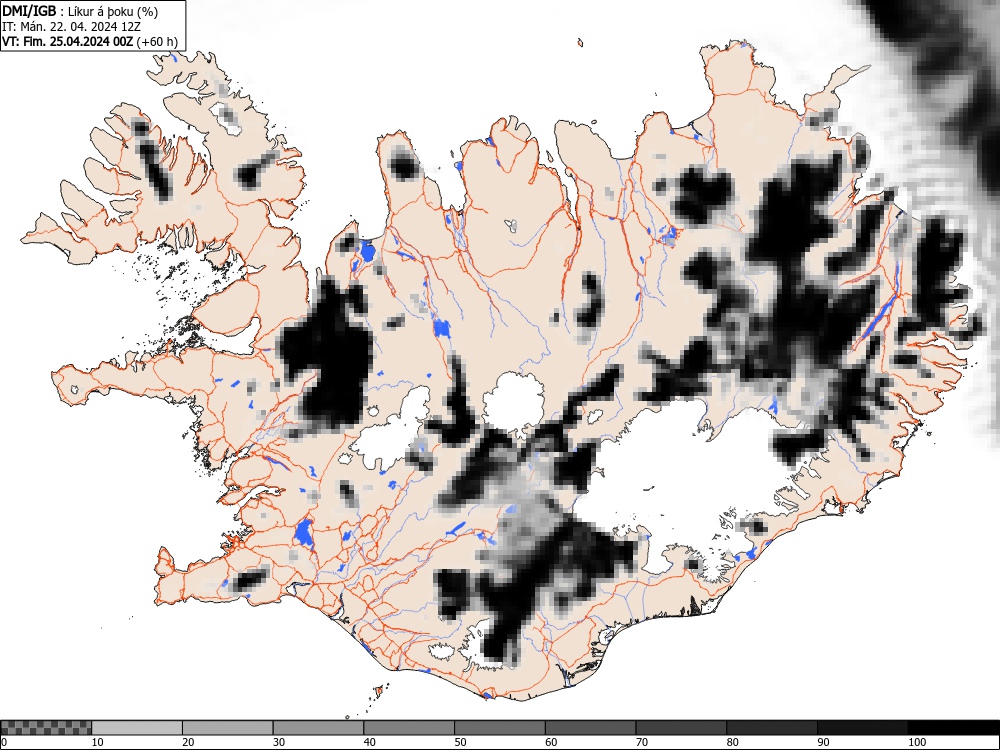Click the legend label '50'
This screenshot has width=1000, height=750.
pyautogui.click(x=460, y=742)
